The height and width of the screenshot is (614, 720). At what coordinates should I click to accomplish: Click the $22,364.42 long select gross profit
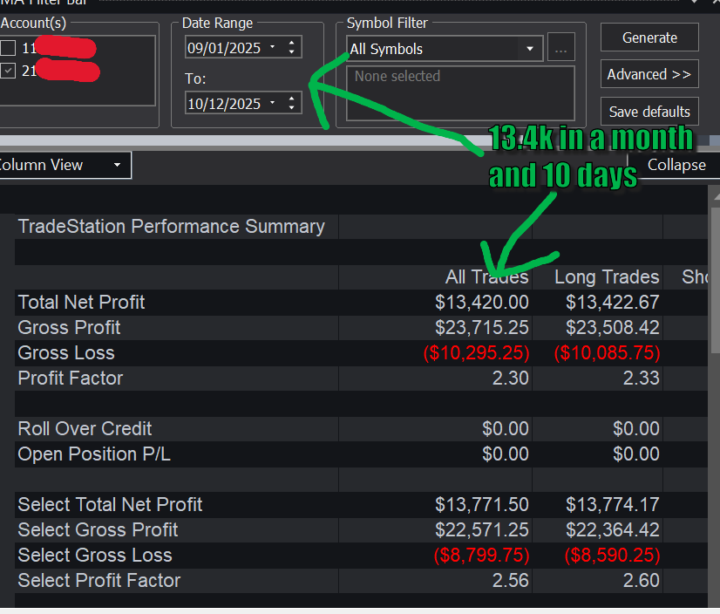[612, 530]
